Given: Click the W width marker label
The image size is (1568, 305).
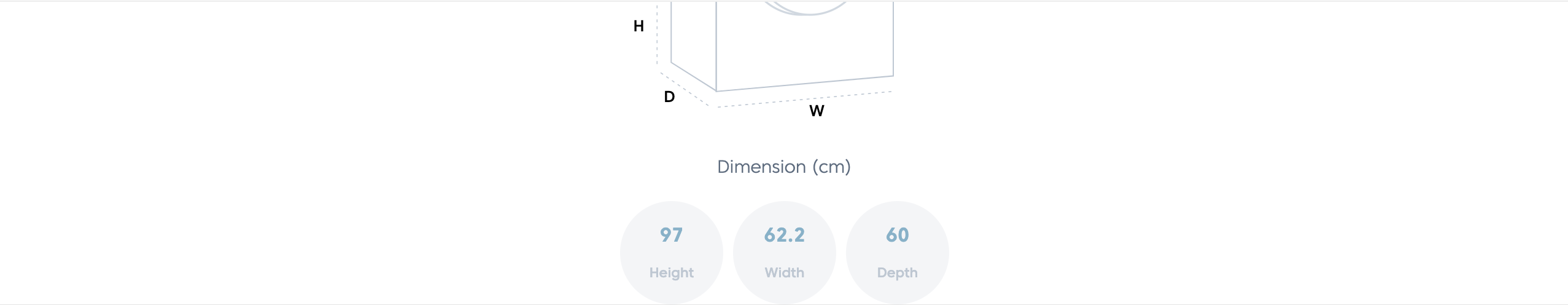Looking at the screenshot, I should [817, 111].
